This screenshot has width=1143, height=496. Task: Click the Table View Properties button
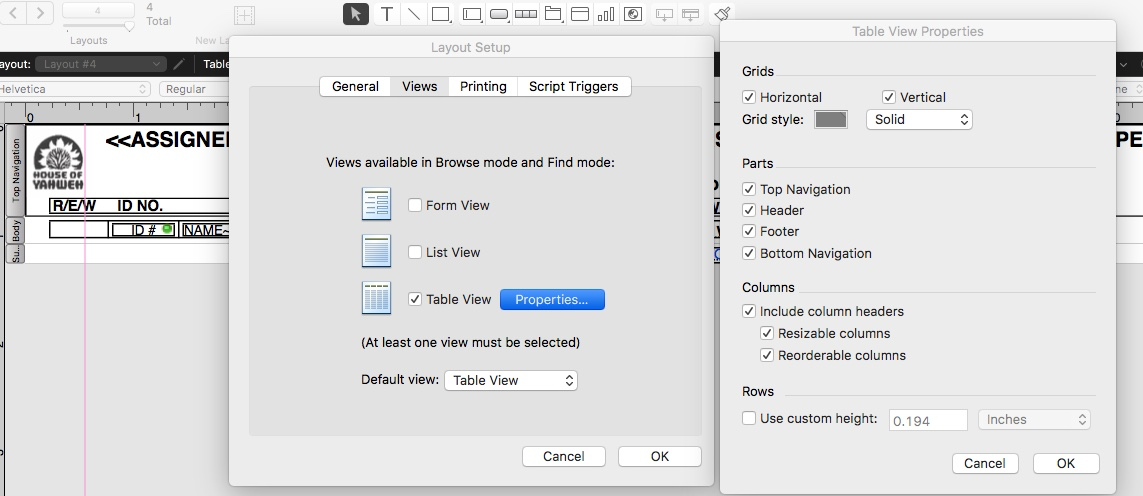pos(552,300)
